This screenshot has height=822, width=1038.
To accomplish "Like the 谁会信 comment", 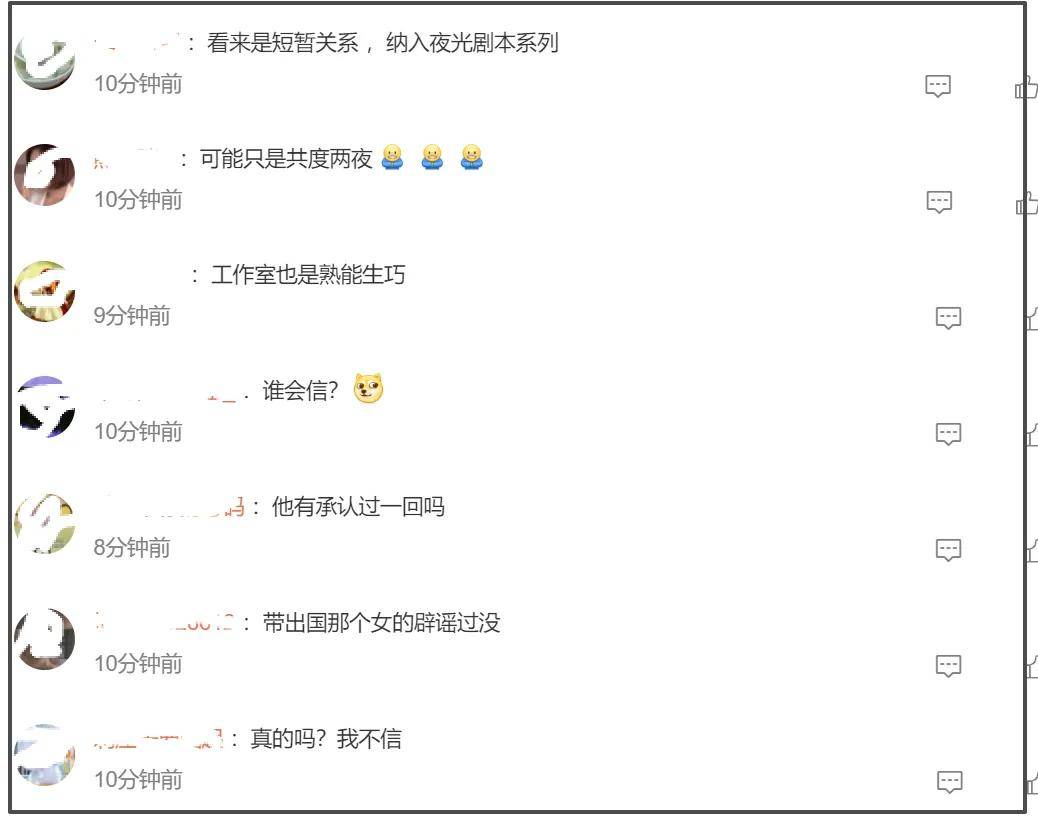I will click(x=1032, y=434).
